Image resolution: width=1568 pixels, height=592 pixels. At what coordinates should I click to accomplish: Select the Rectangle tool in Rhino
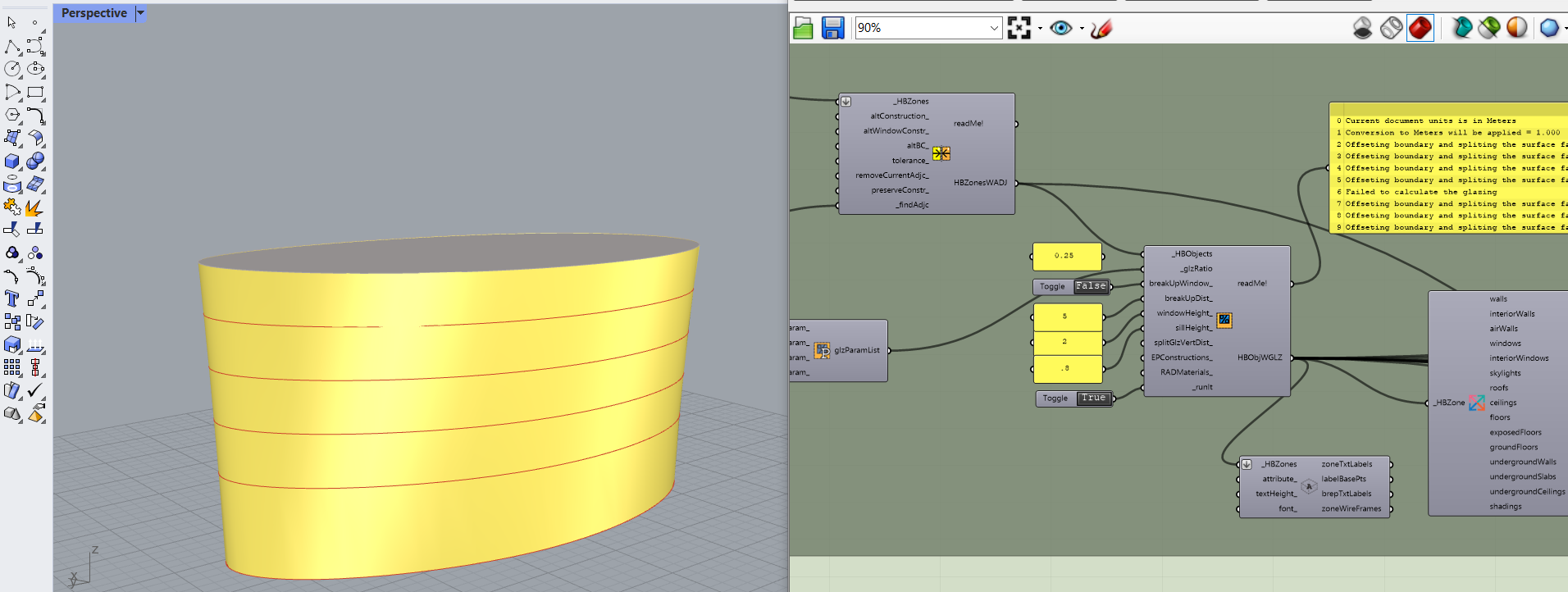(35, 92)
